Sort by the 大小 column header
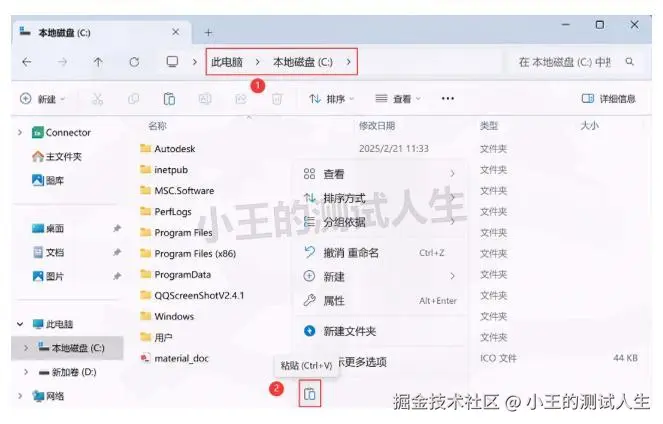The image size is (663, 424). click(x=589, y=126)
